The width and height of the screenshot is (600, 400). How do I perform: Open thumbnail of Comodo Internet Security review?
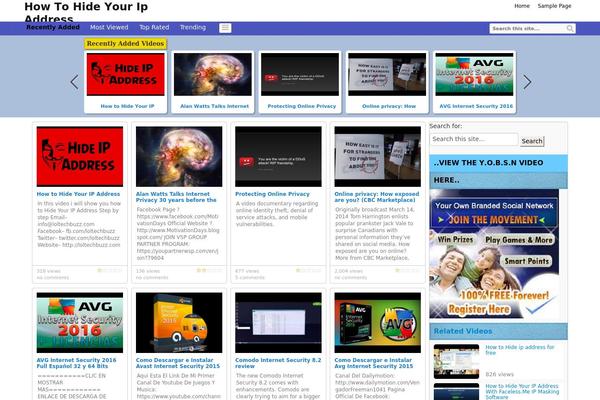pyautogui.click(x=278, y=323)
